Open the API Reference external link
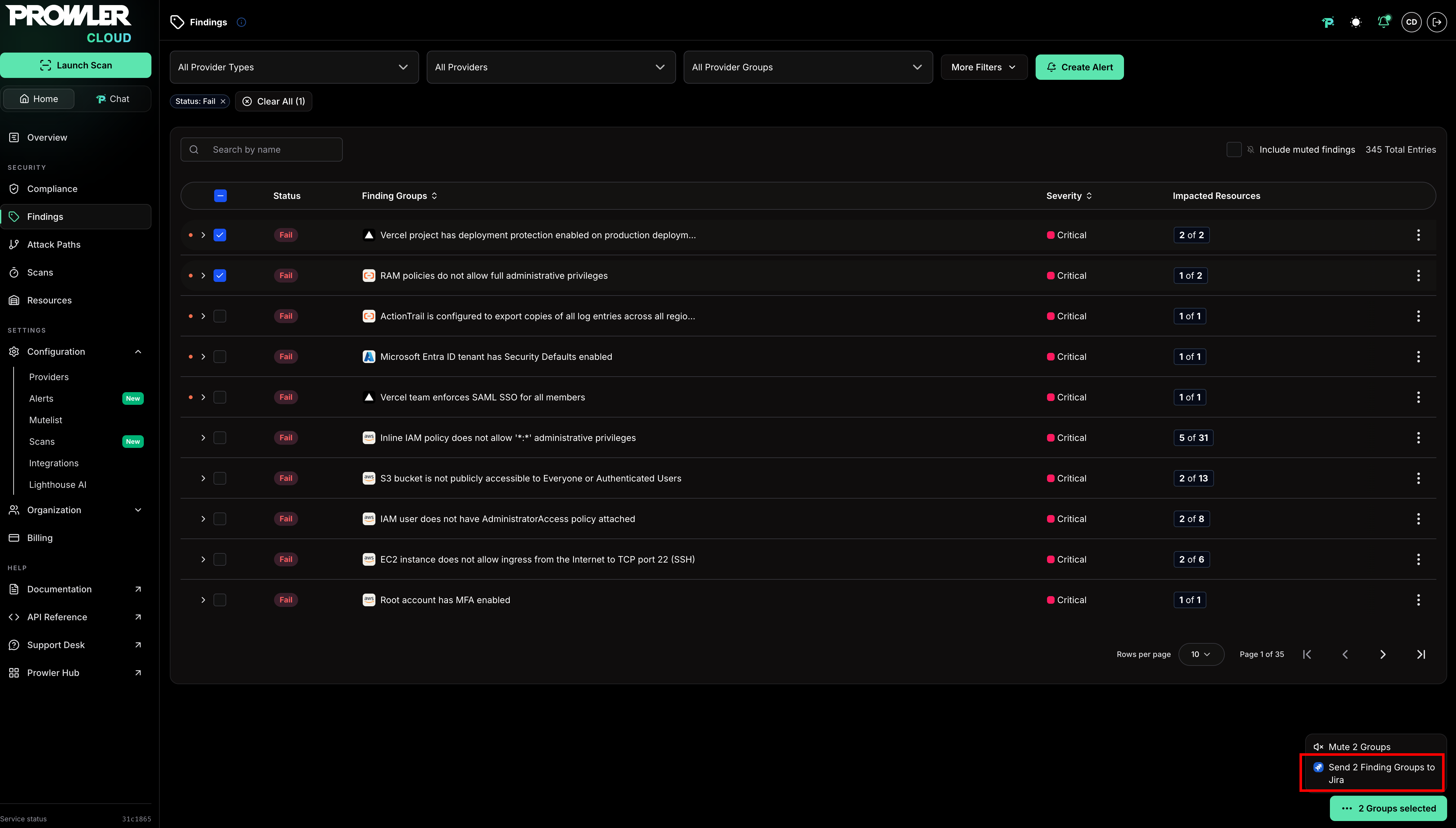 pos(76,617)
